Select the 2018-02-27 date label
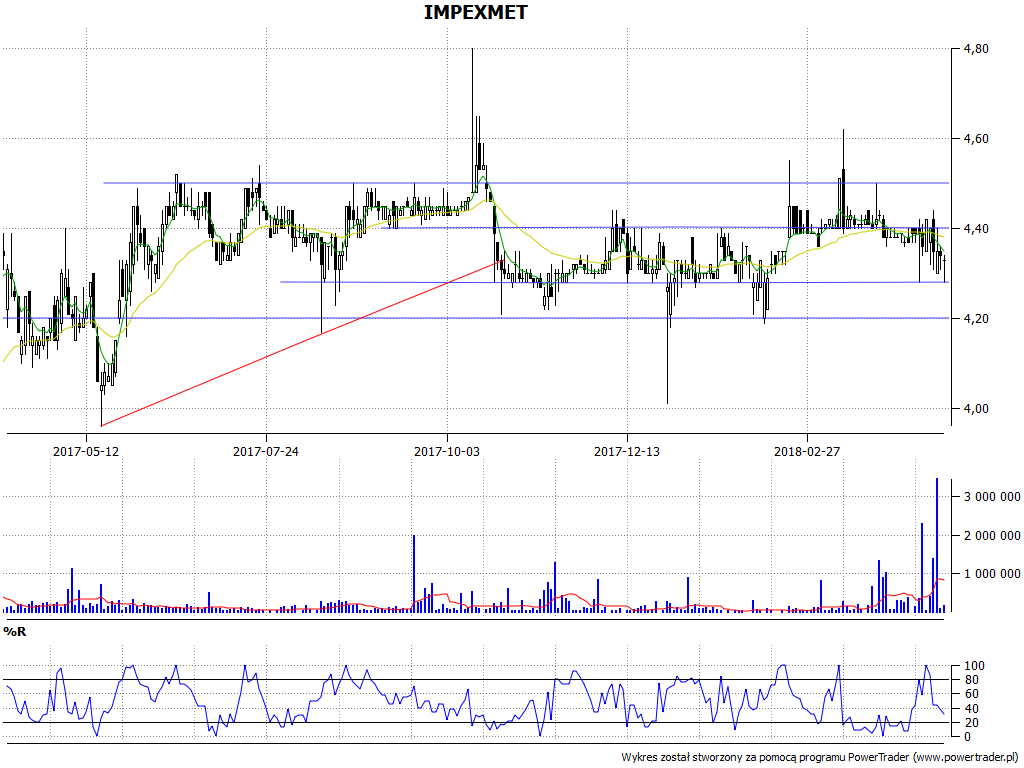 [x=807, y=451]
